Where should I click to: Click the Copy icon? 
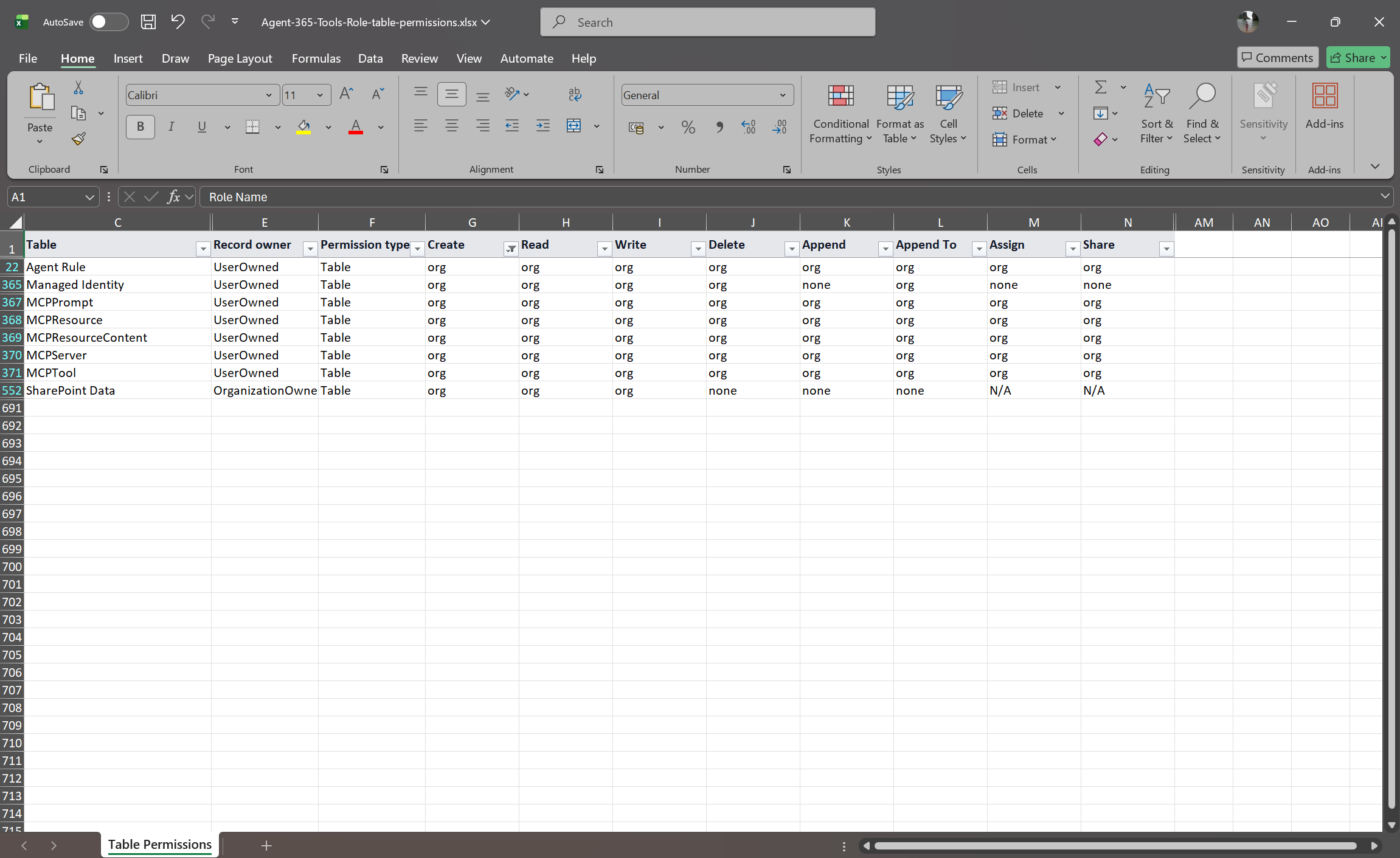pos(78,113)
